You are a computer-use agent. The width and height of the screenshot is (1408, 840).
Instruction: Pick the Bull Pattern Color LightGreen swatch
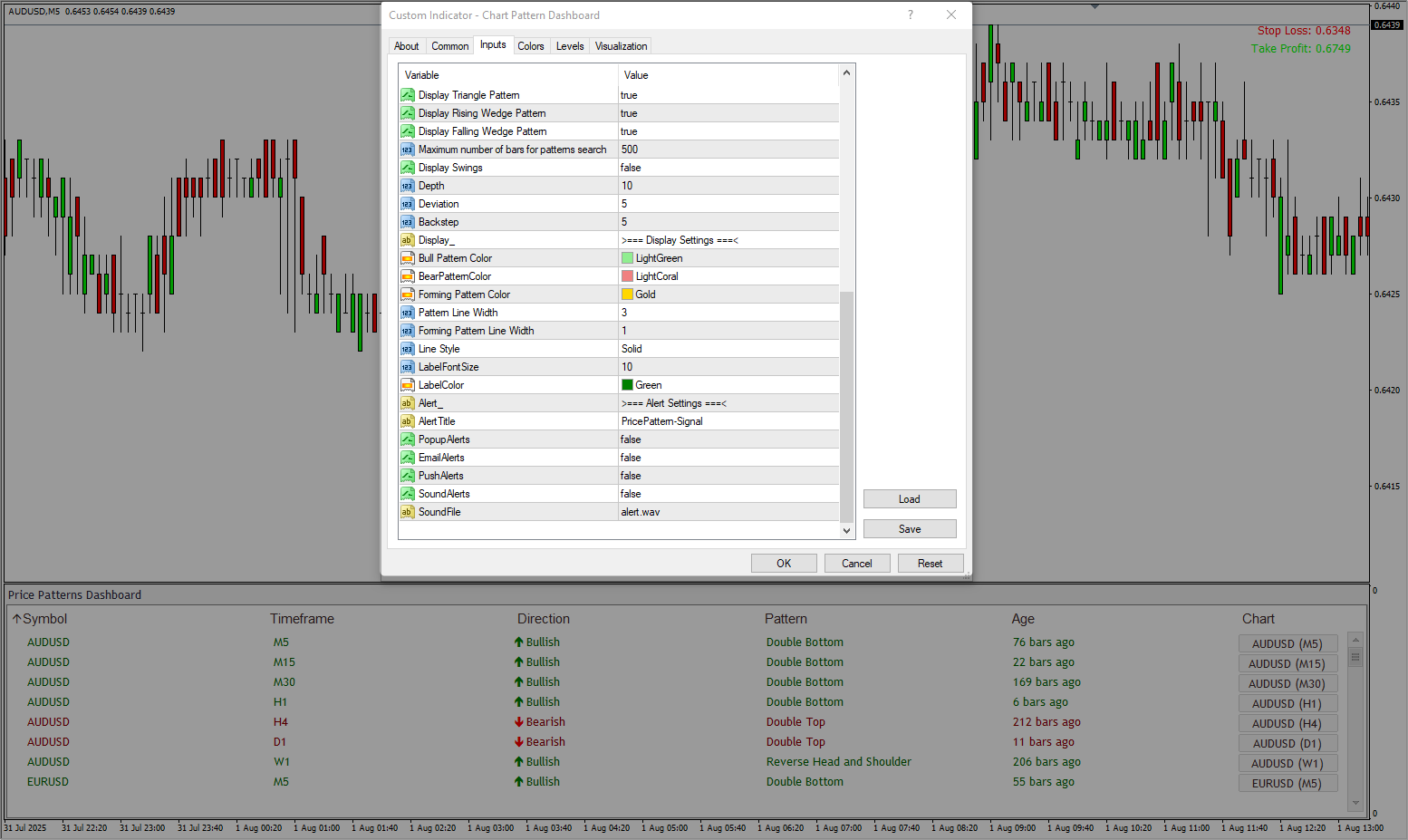pyautogui.click(x=627, y=258)
